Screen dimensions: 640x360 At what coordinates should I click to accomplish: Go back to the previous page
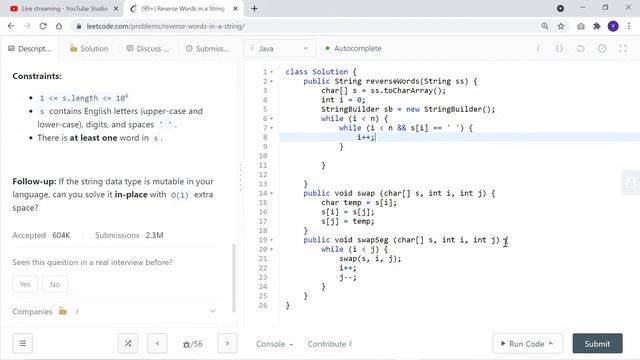coord(11,26)
